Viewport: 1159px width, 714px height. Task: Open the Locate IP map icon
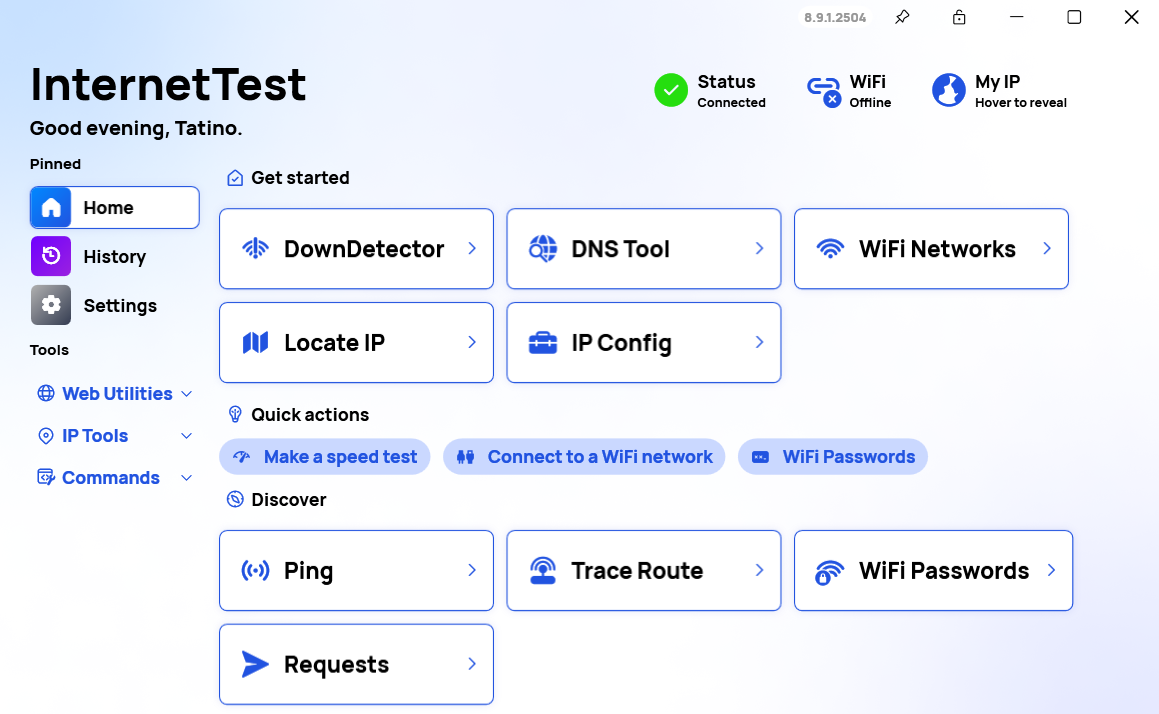click(x=256, y=343)
